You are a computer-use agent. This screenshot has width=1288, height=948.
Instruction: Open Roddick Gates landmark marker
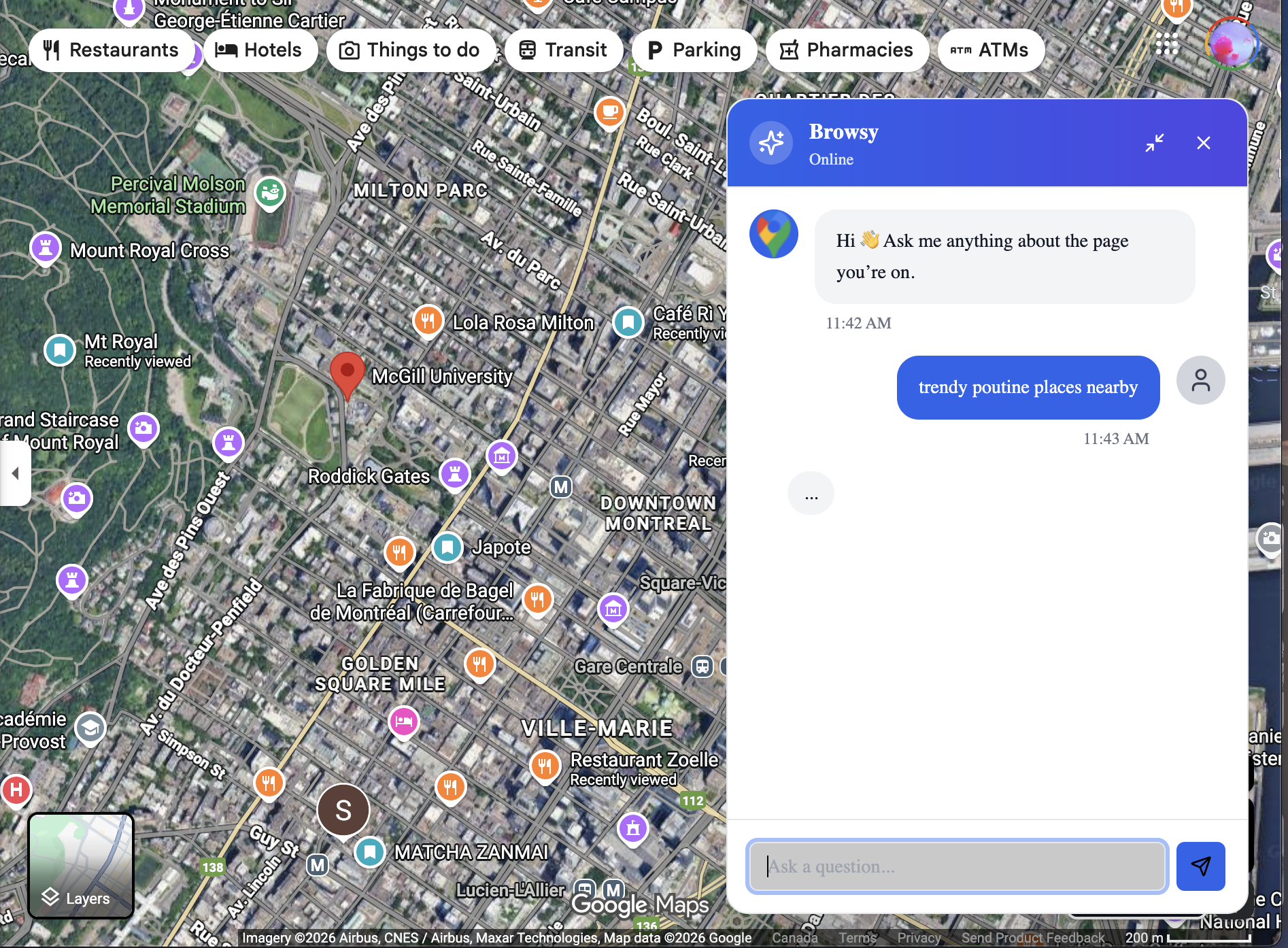(455, 474)
